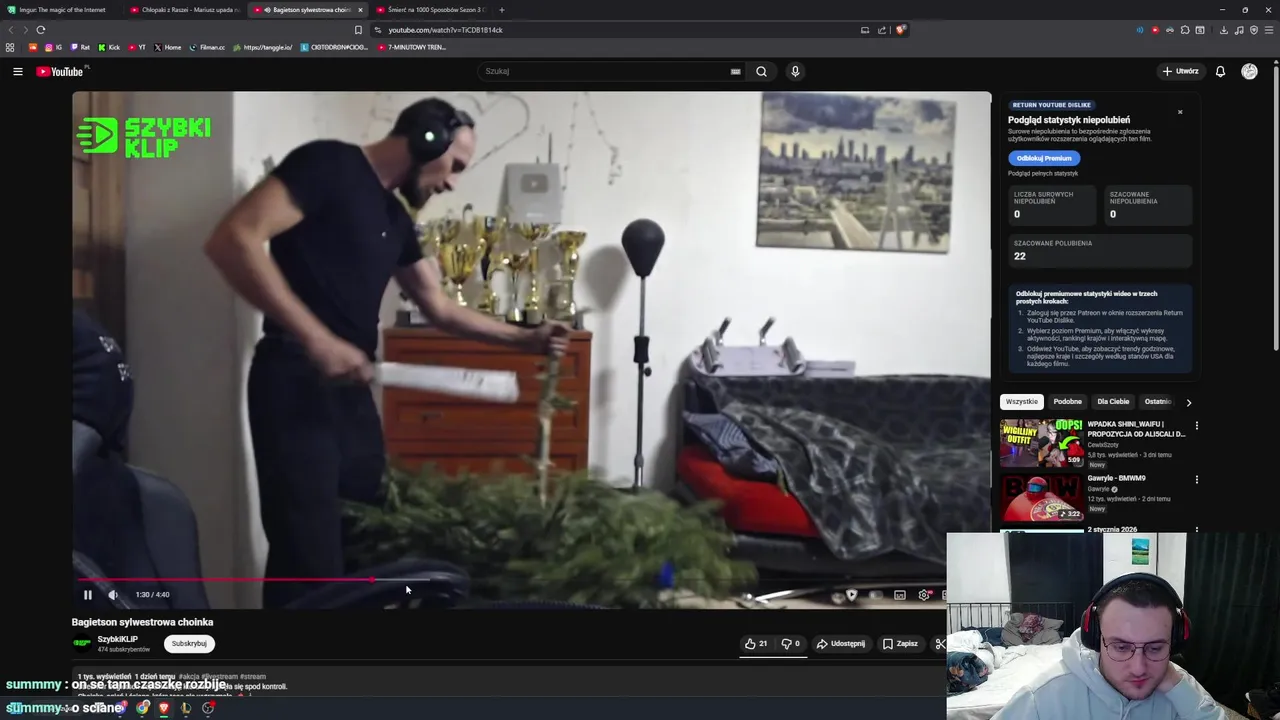
Task: Switch to the Chłopaki z Raszei tab
Action: [185, 10]
